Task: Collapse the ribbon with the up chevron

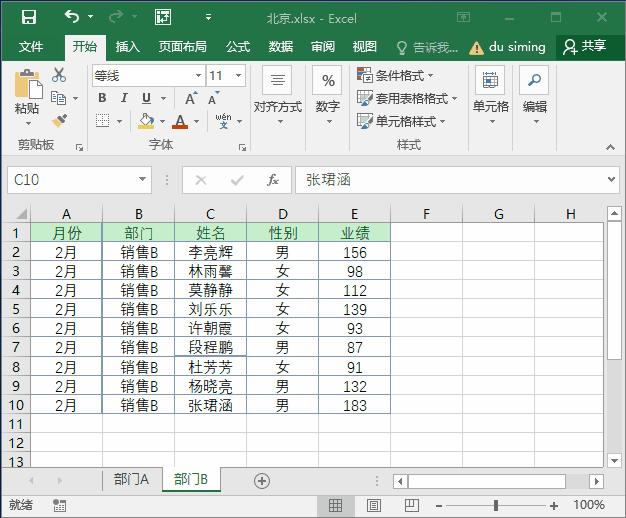Action: pos(610,147)
